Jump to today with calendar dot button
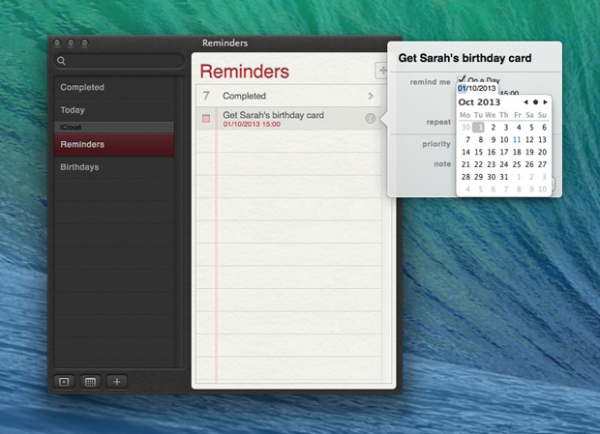The image size is (600, 434). point(535,102)
